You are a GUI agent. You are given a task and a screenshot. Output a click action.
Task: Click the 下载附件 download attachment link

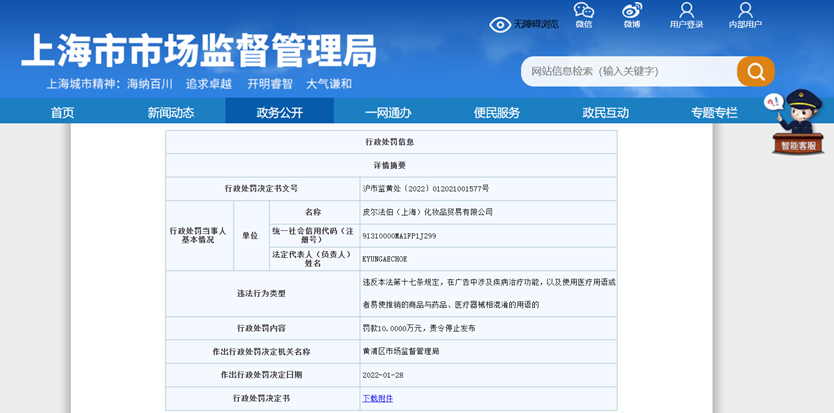377,398
